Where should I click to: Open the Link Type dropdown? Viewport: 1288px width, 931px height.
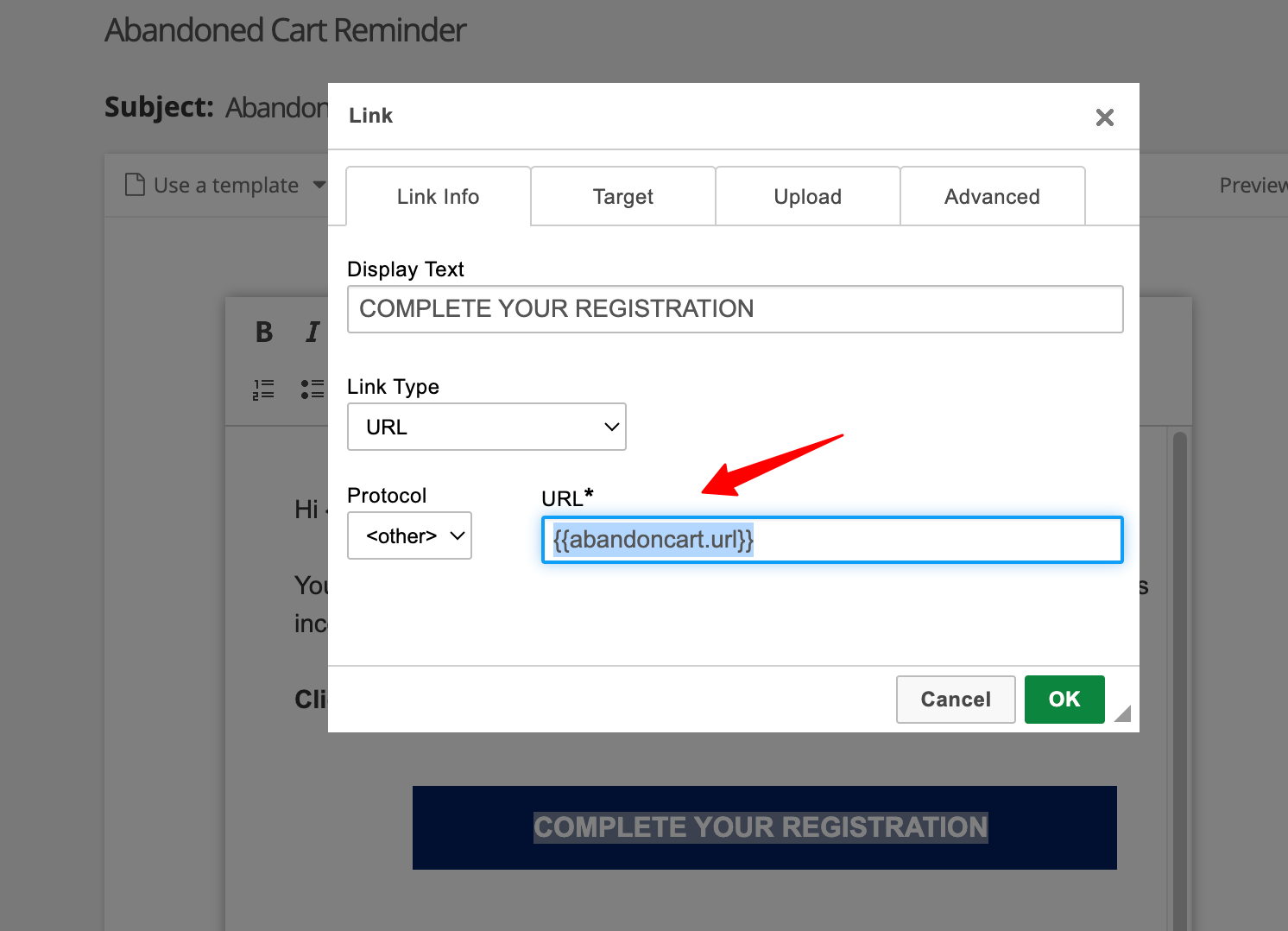coord(487,427)
